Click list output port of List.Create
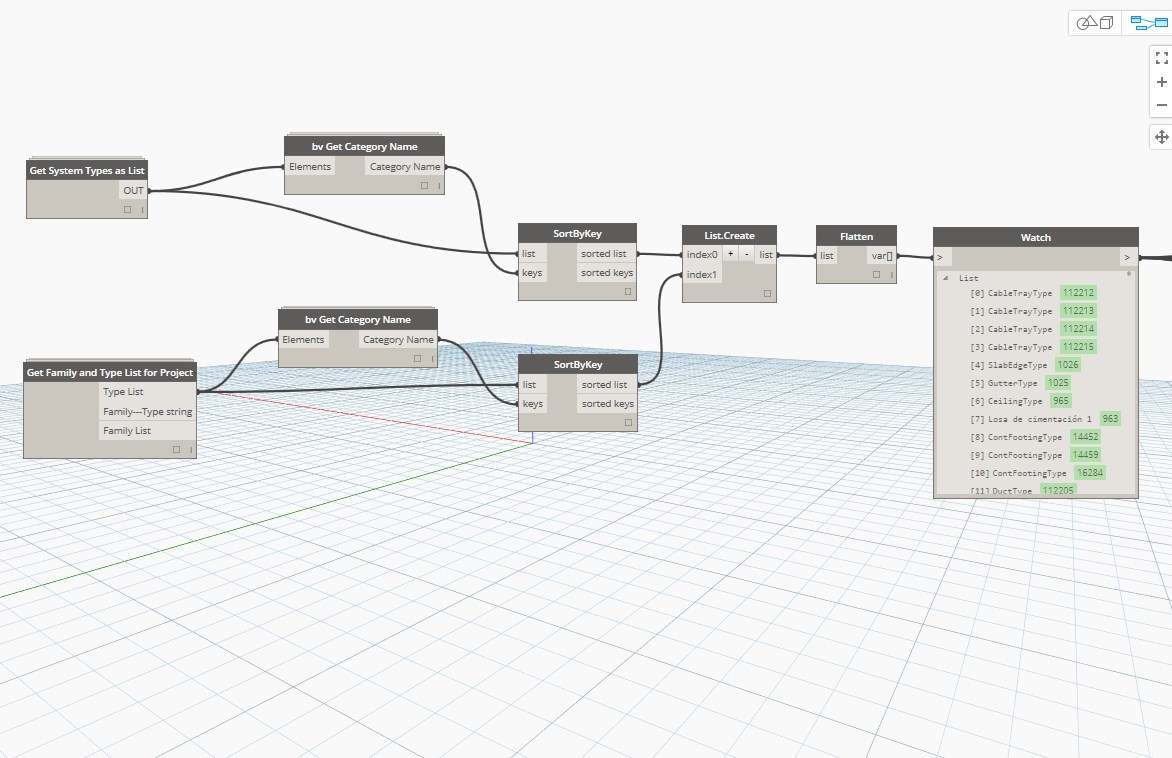The width and height of the screenshot is (1172, 758). (766, 255)
